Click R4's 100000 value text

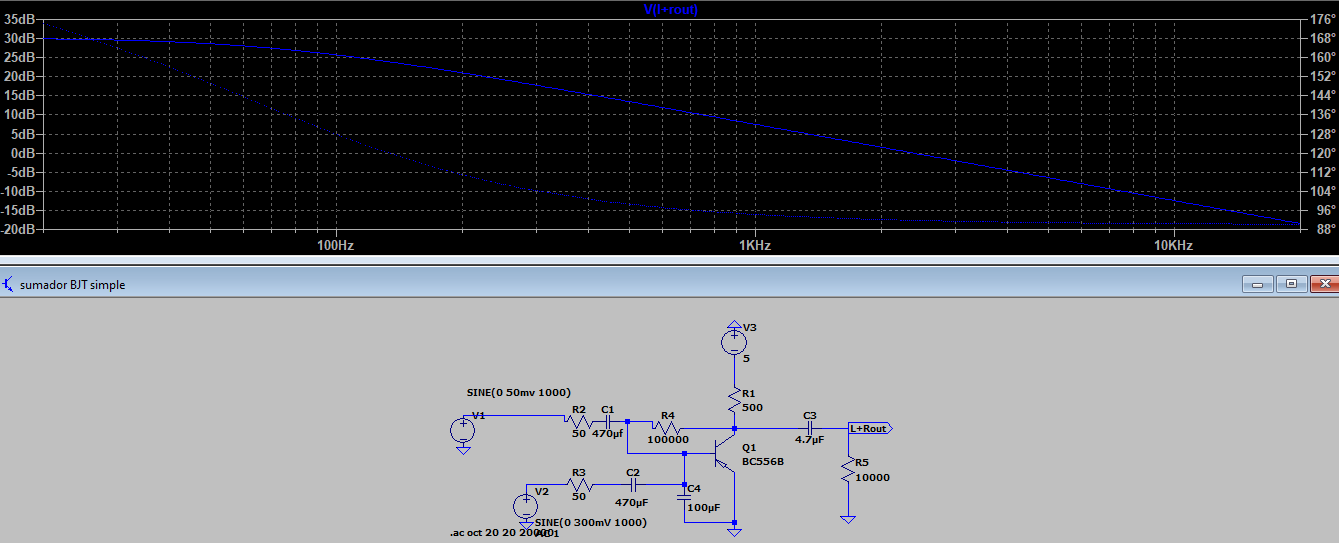click(x=668, y=440)
